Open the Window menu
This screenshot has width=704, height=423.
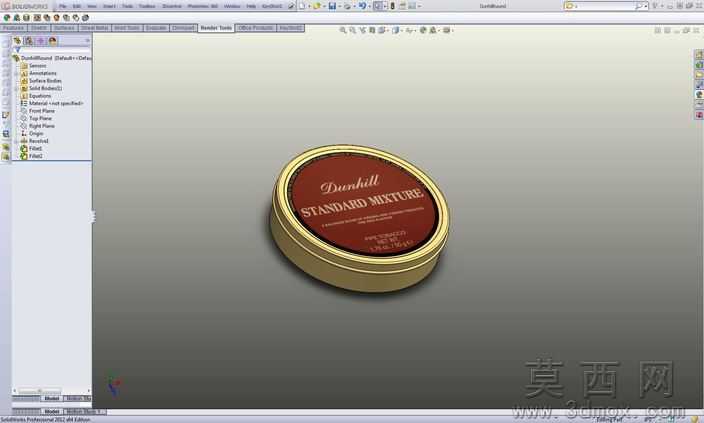(x=232, y=6)
